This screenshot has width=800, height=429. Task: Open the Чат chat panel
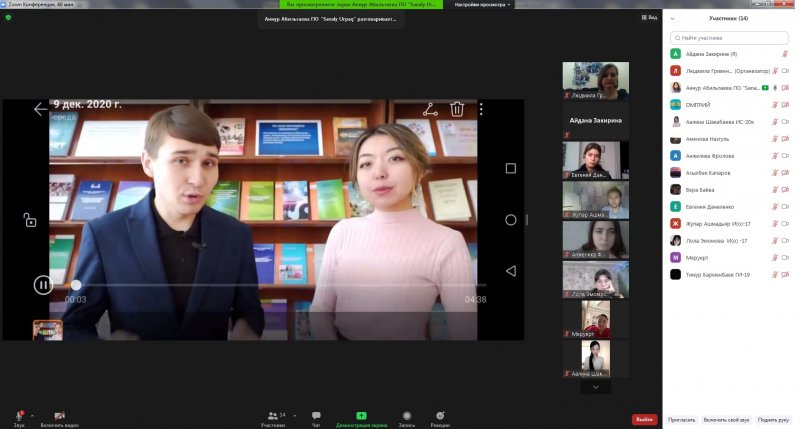tap(316, 418)
